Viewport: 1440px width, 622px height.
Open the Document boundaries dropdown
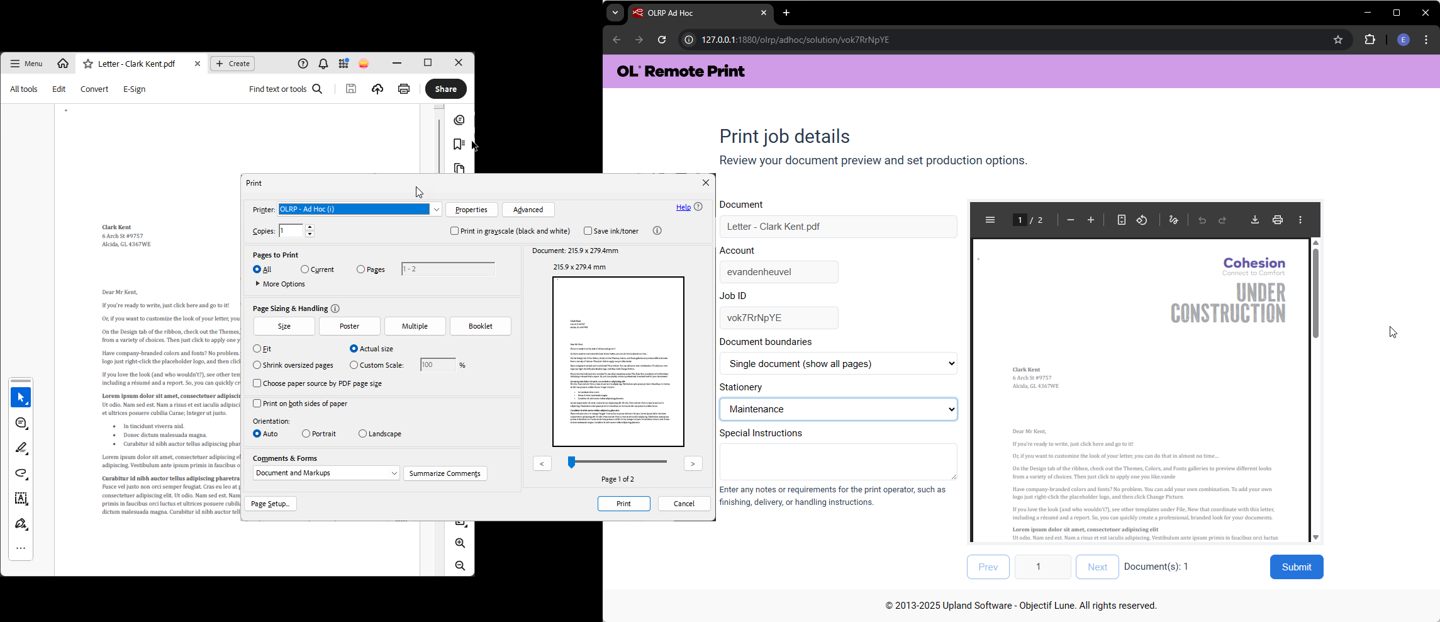click(838, 364)
